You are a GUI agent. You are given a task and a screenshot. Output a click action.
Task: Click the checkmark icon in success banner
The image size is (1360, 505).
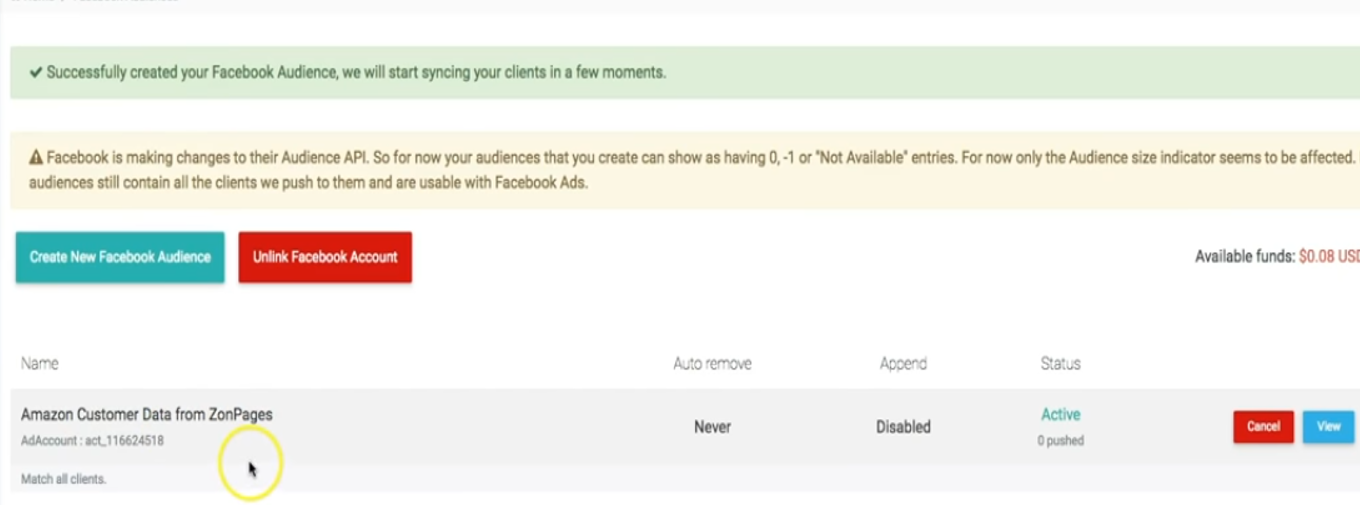point(36,73)
